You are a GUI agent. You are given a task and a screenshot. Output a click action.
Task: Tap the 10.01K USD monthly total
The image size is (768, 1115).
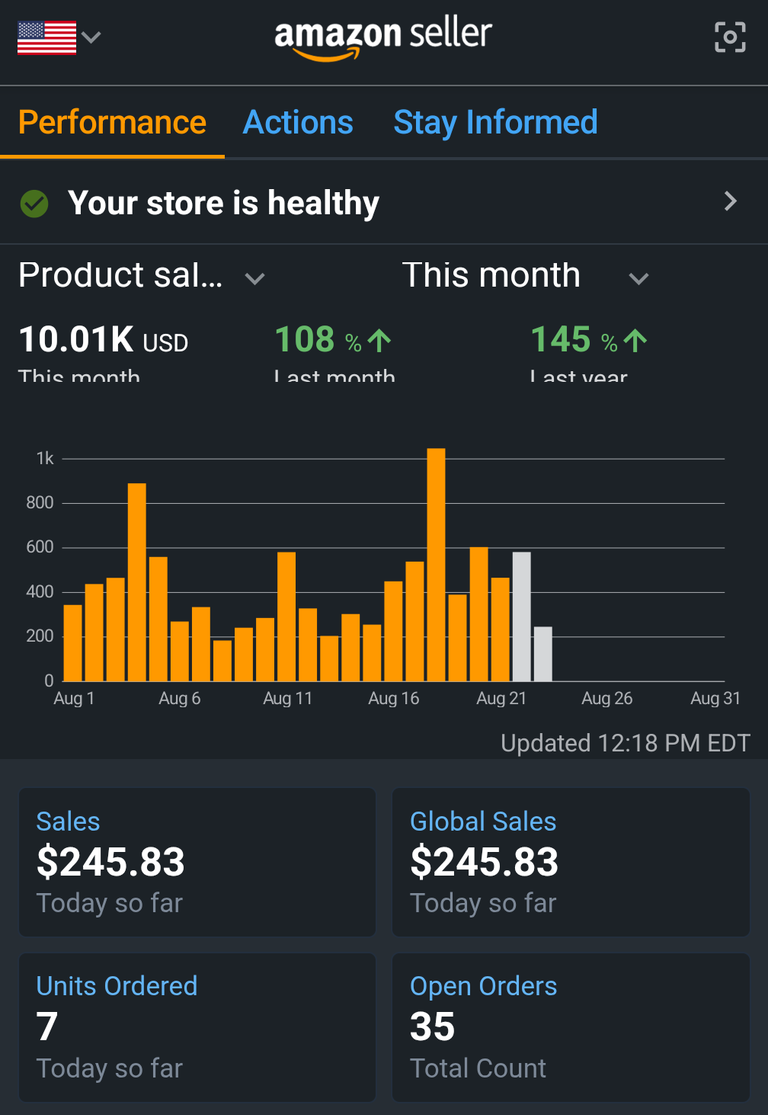click(x=103, y=340)
